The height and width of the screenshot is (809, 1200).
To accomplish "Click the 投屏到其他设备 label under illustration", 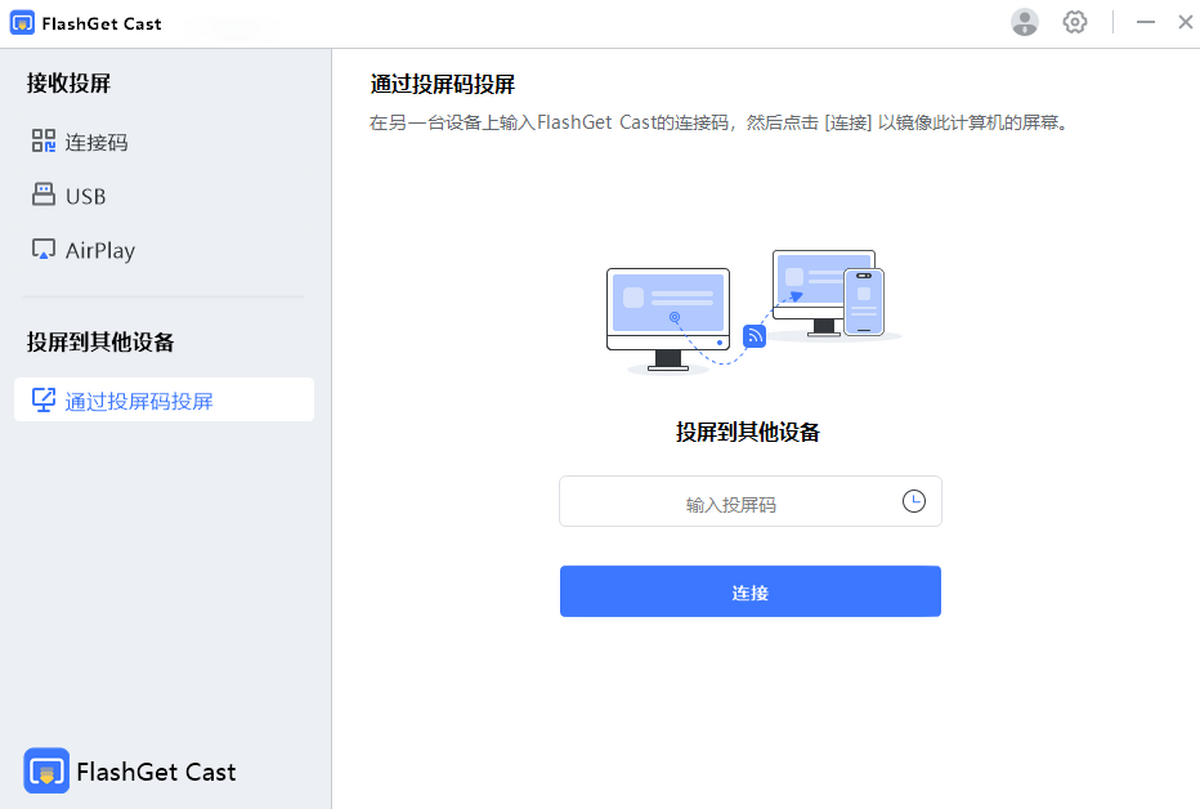I will tap(748, 432).
